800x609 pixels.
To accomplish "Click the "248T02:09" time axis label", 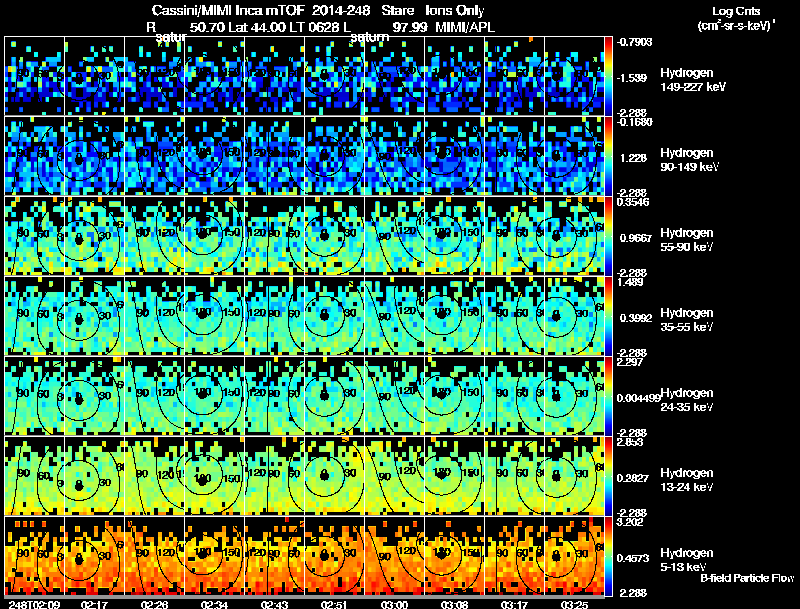I will click(x=35, y=604).
